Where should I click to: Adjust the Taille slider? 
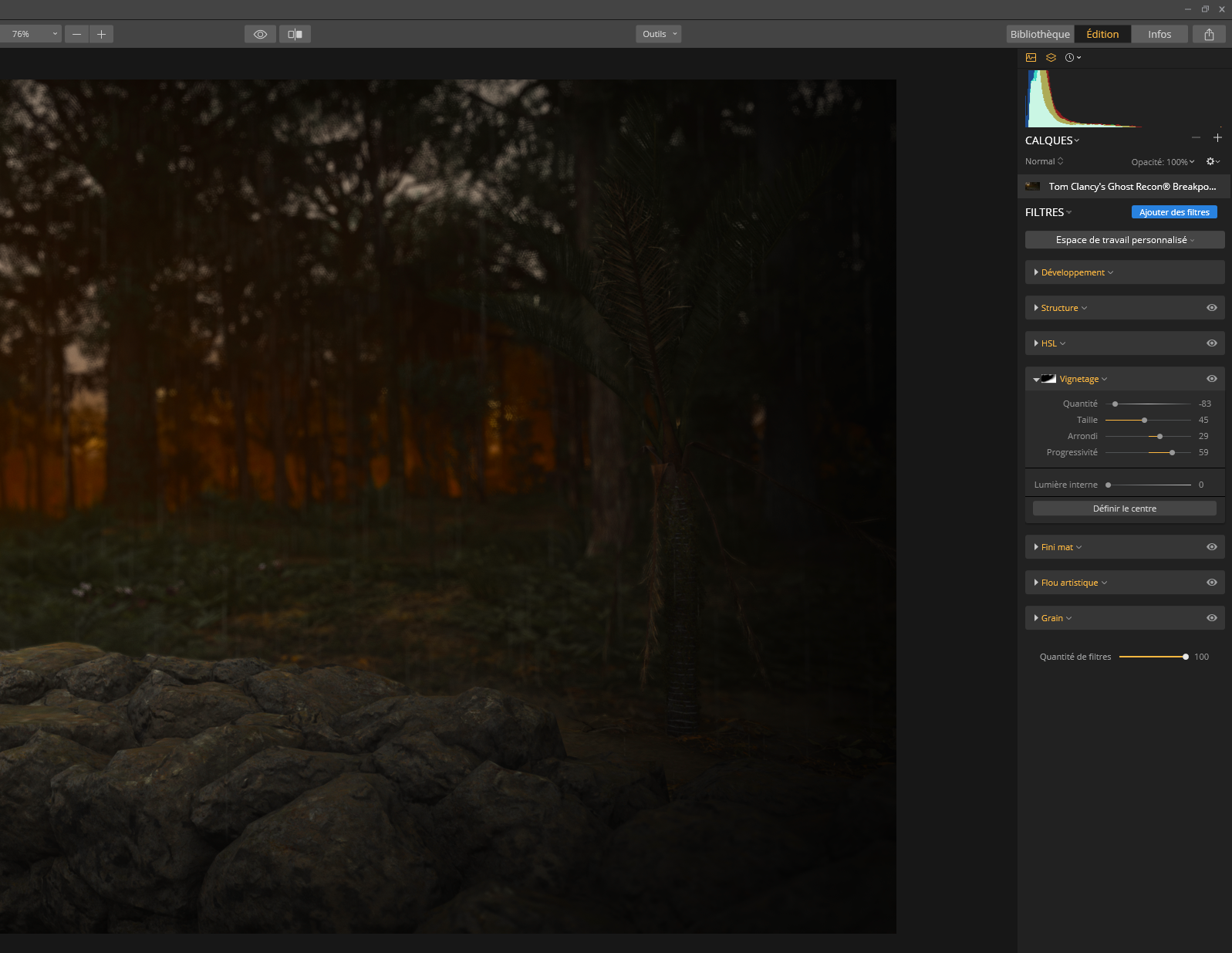[1148, 420]
